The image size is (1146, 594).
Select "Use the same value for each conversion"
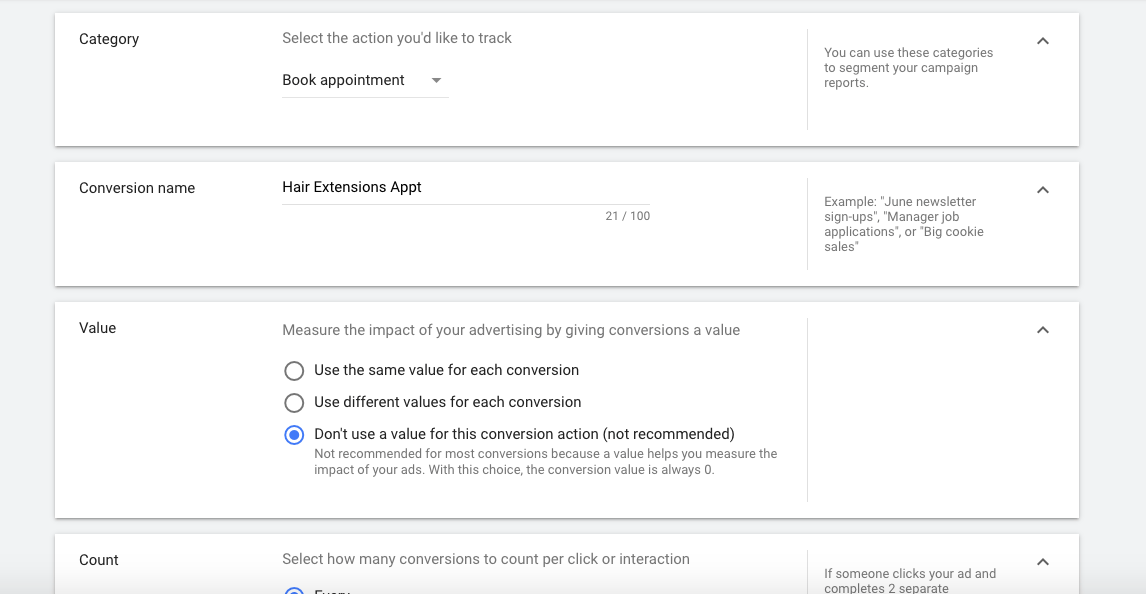tap(294, 370)
